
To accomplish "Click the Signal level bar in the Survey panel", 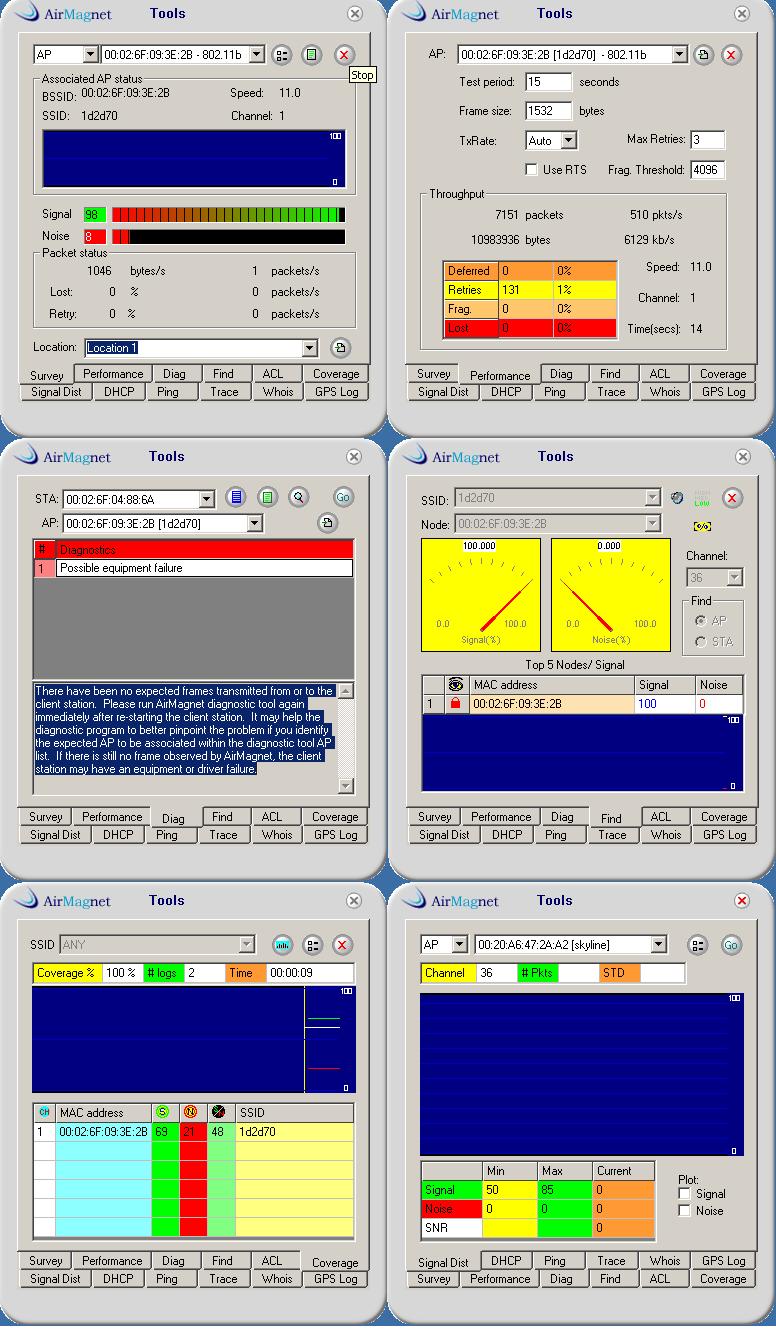I will (x=228, y=214).
